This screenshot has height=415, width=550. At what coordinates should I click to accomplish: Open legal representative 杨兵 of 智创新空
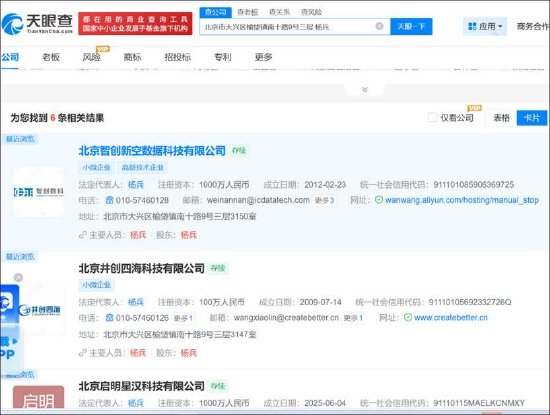(136, 185)
